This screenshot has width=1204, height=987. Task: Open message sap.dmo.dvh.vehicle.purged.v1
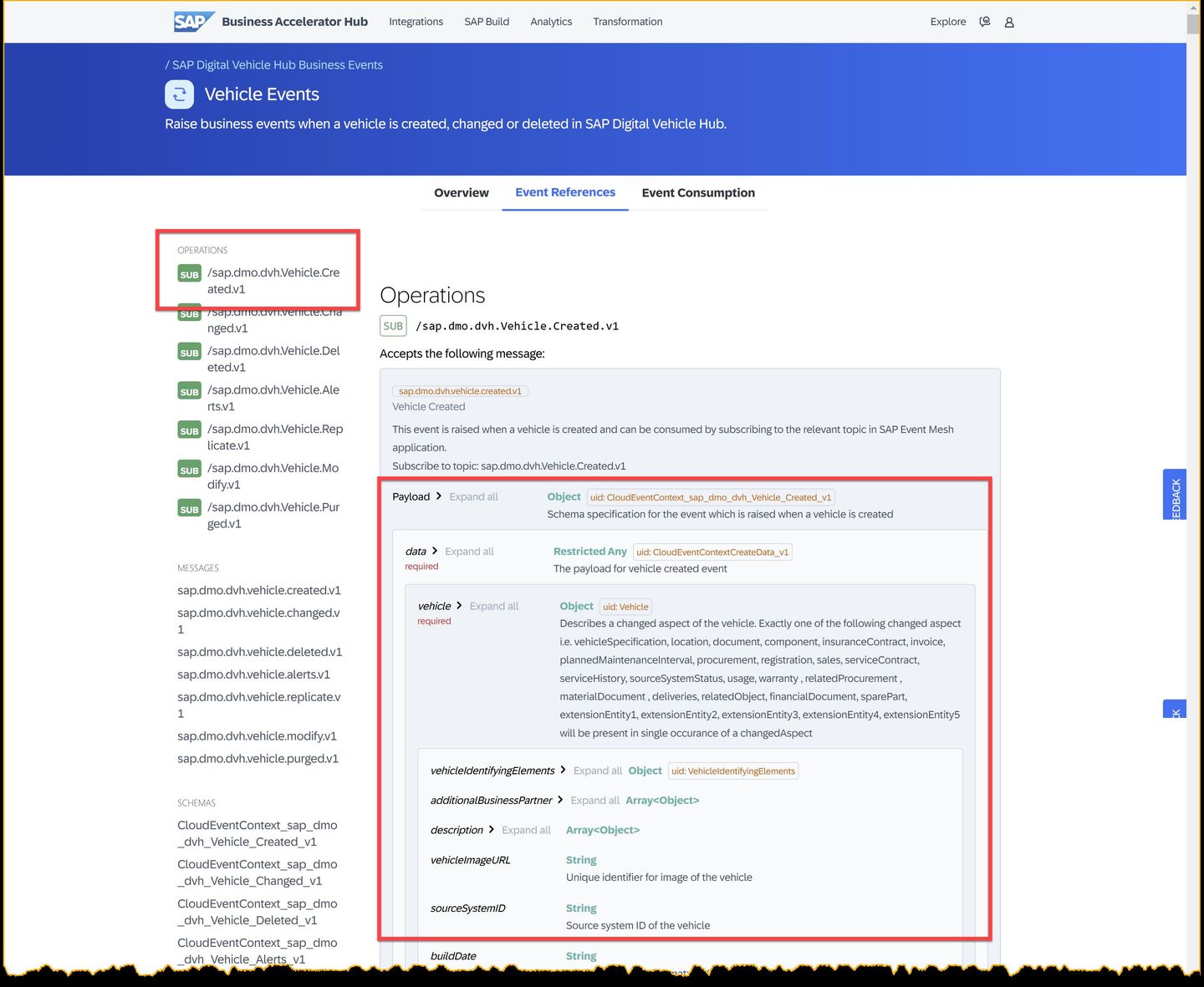[258, 759]
